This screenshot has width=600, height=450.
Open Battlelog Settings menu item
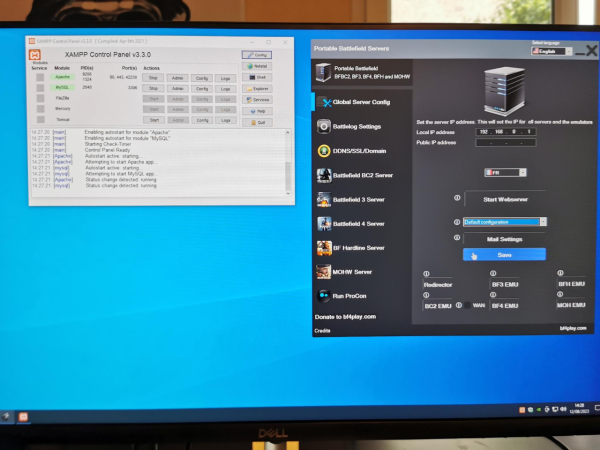(349, 127)
